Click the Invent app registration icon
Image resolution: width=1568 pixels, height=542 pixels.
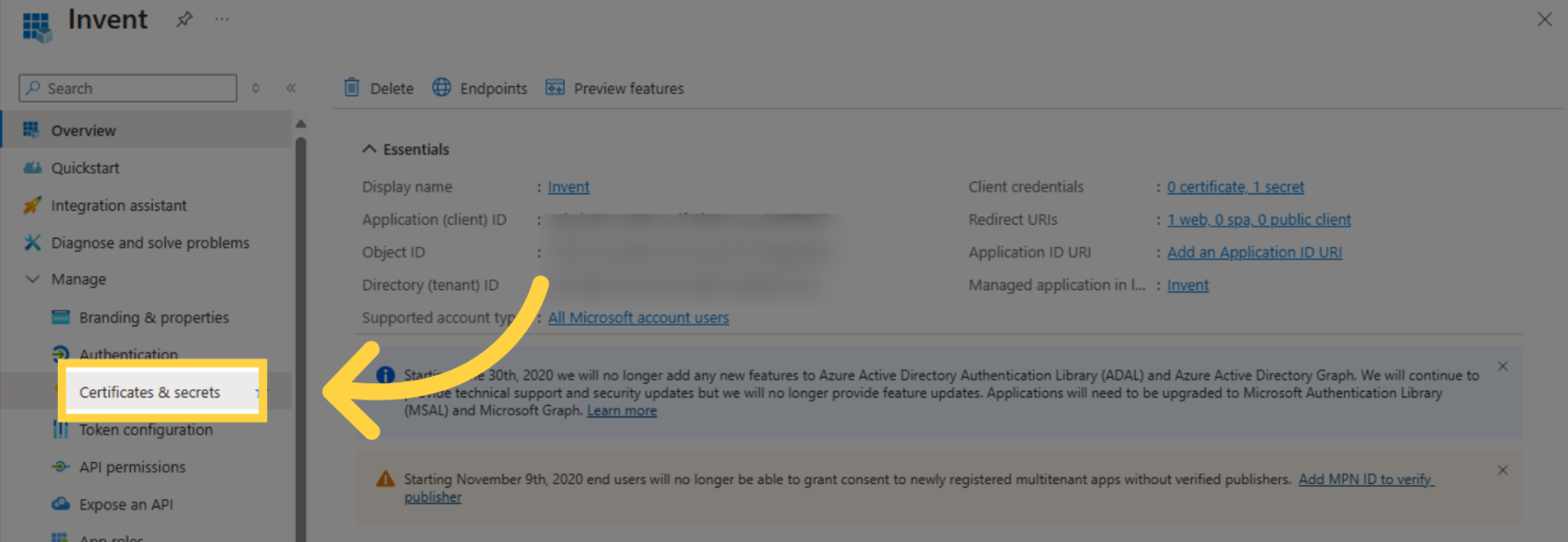click(36, 26)
